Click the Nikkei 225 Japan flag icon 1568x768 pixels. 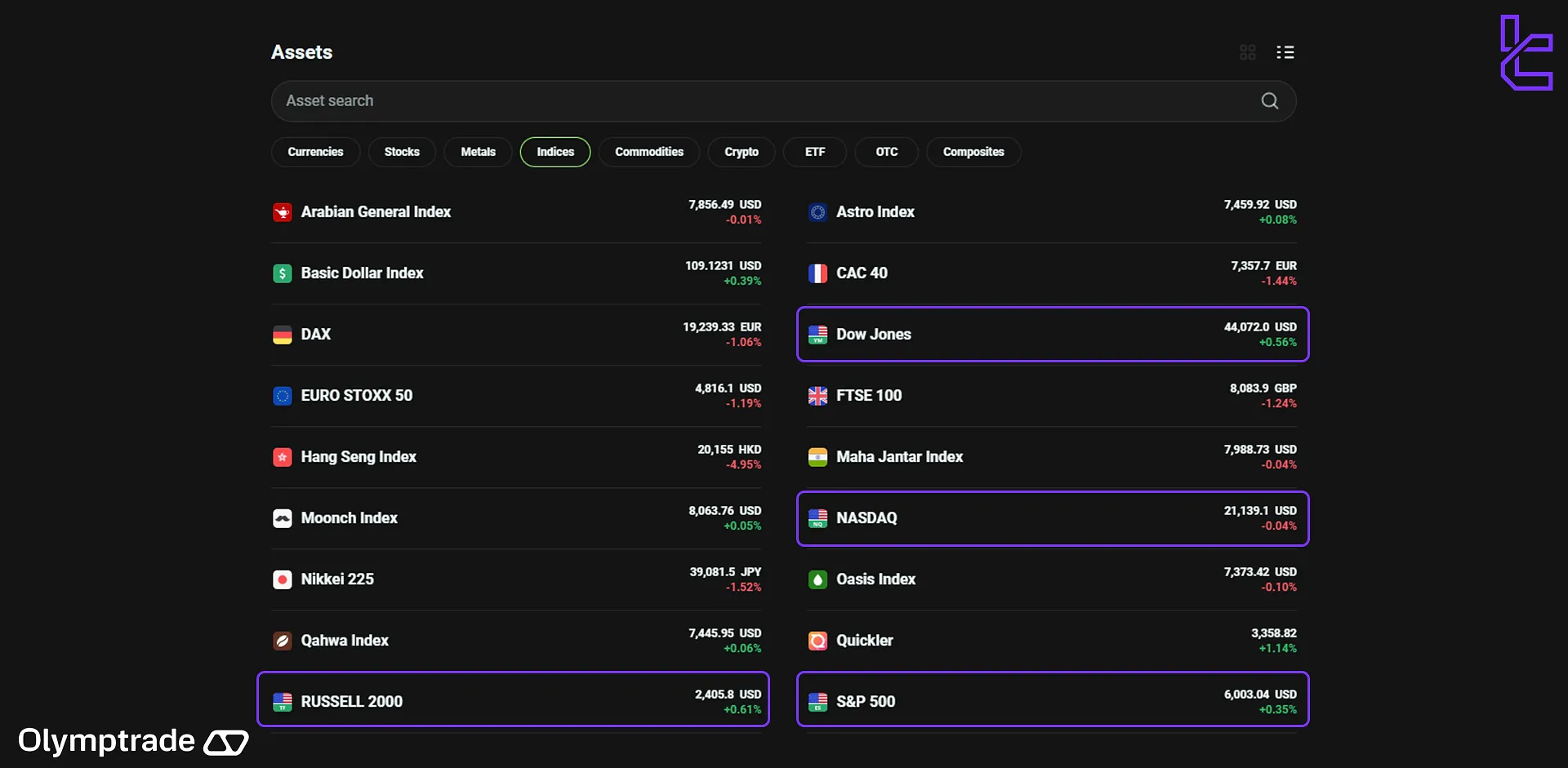point(283,579)
